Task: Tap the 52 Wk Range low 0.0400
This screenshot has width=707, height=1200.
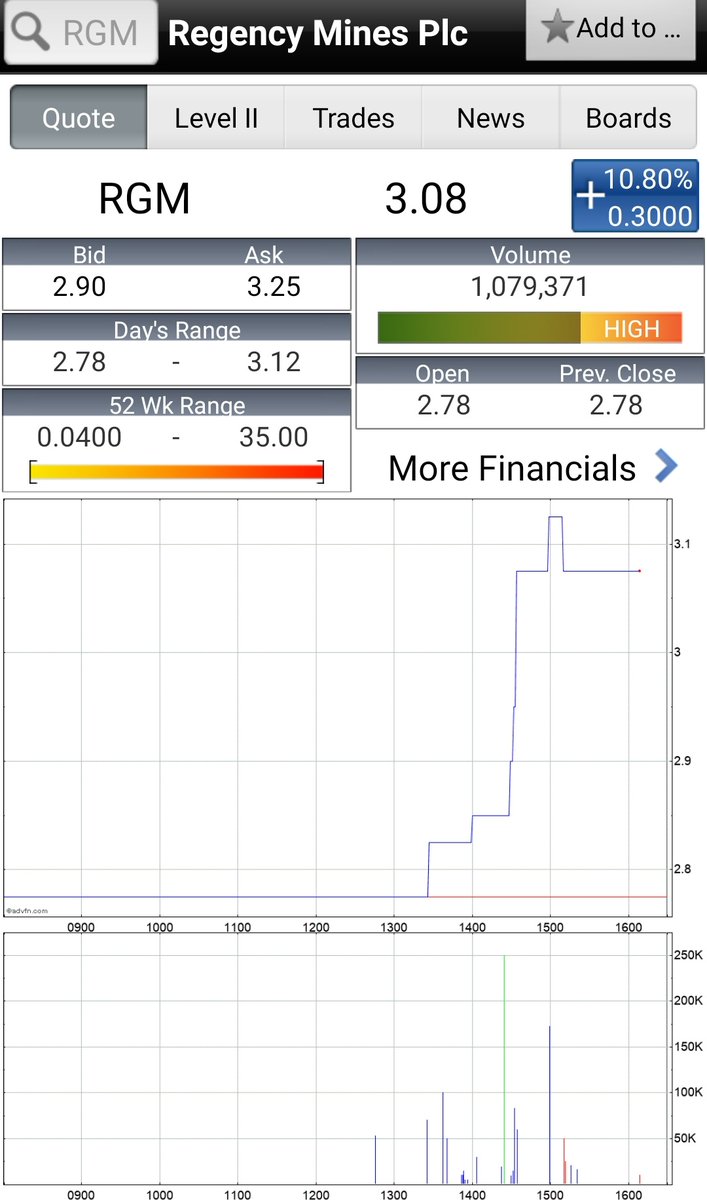Action: [x=80, y=437]
